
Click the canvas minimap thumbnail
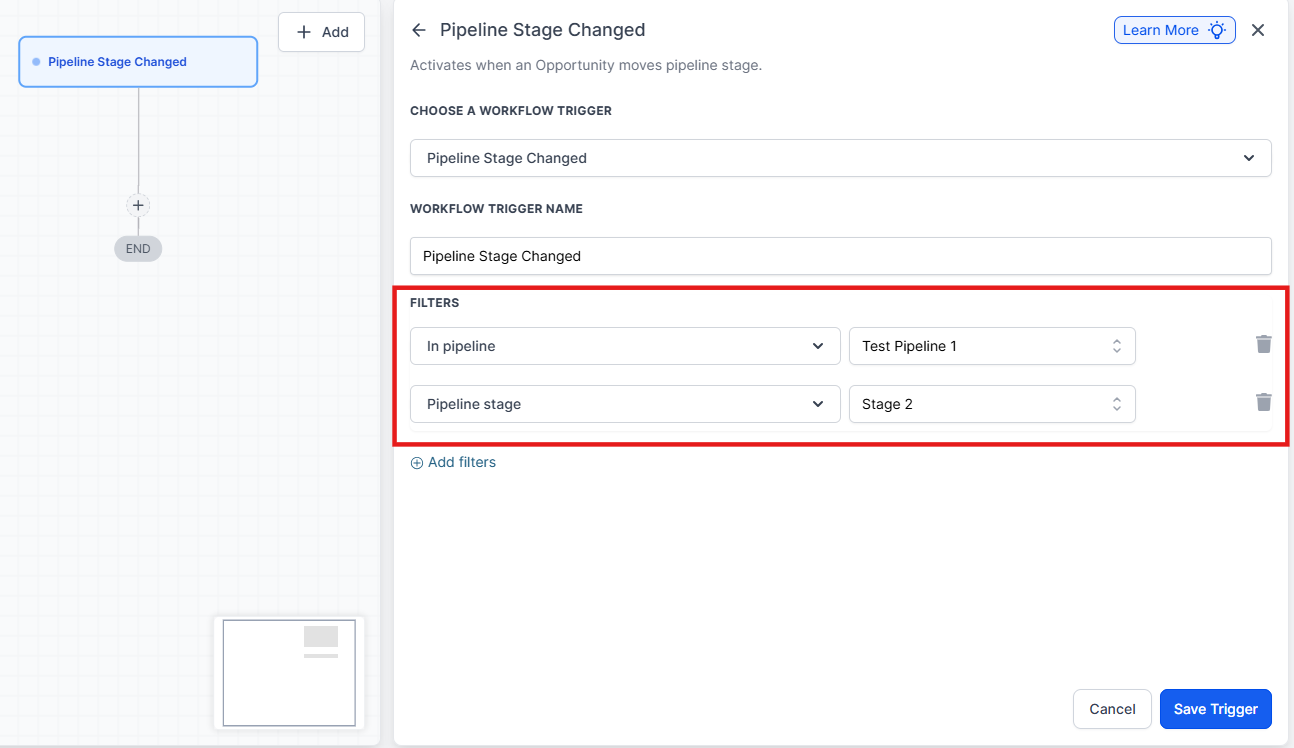click(x=289, y=671)
